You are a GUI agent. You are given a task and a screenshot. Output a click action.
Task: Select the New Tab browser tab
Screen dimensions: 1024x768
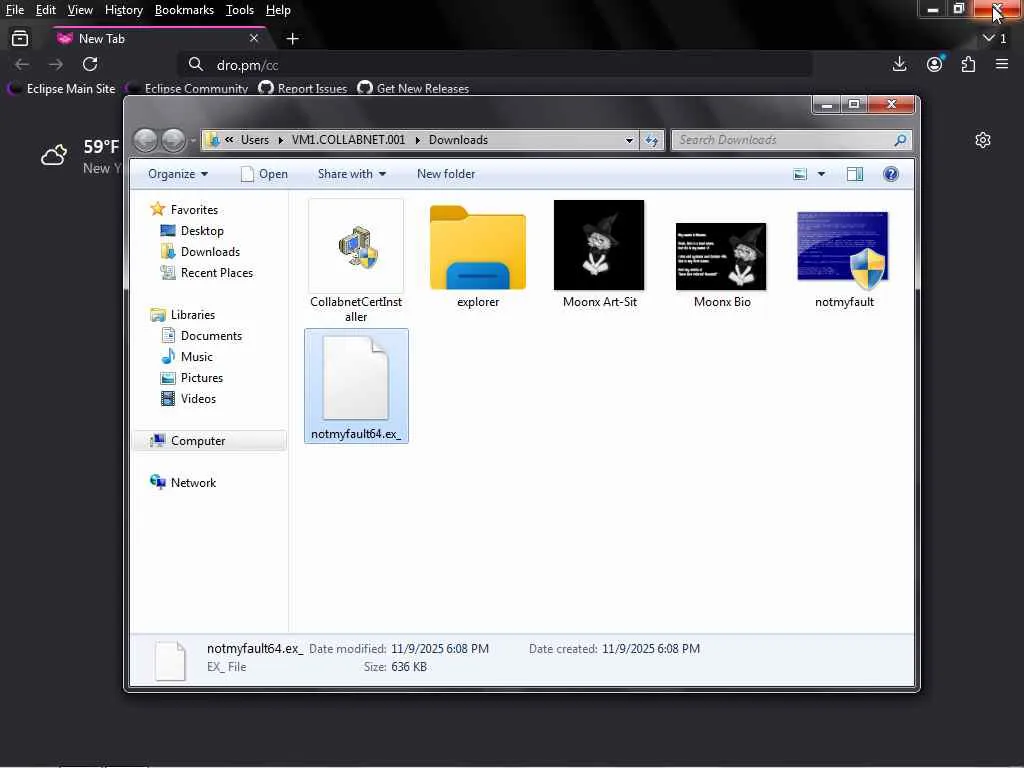160,39
